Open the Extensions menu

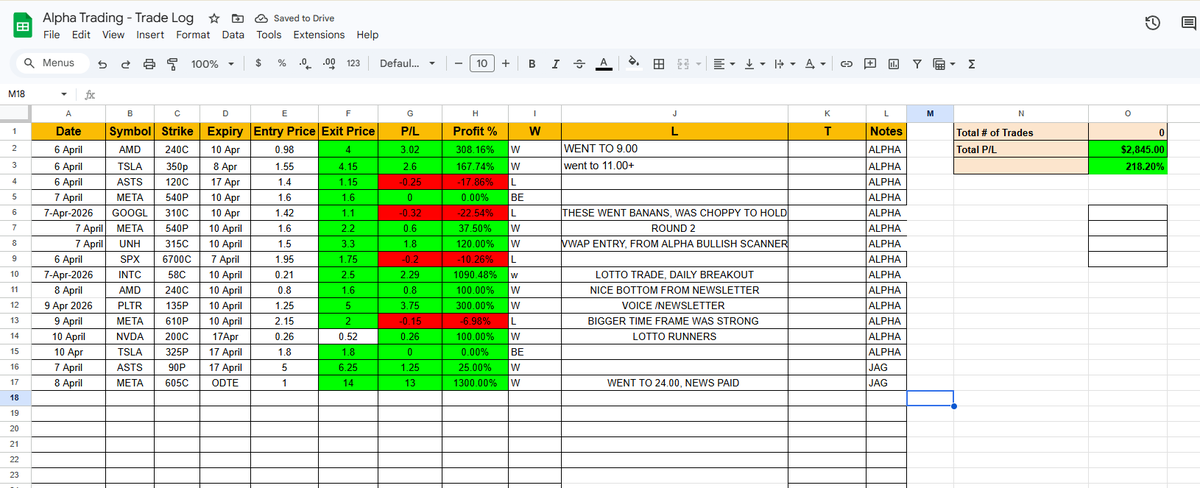click(319, 34)
